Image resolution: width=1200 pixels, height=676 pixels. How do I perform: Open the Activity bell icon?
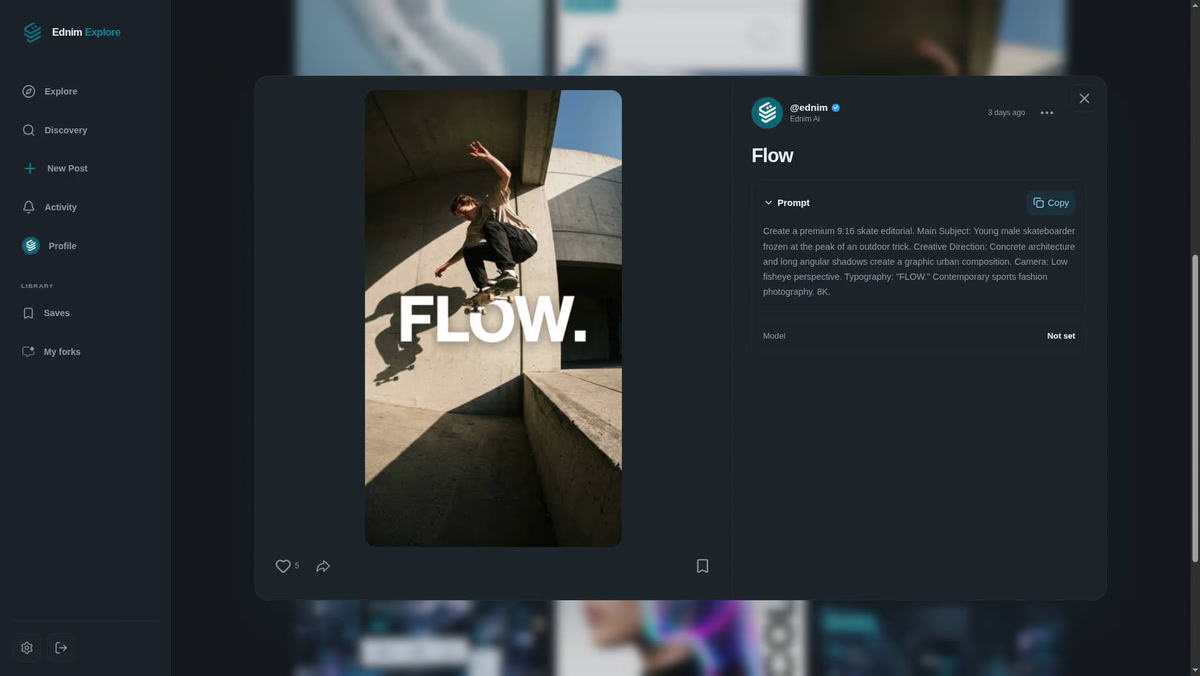tap(29, 207)
